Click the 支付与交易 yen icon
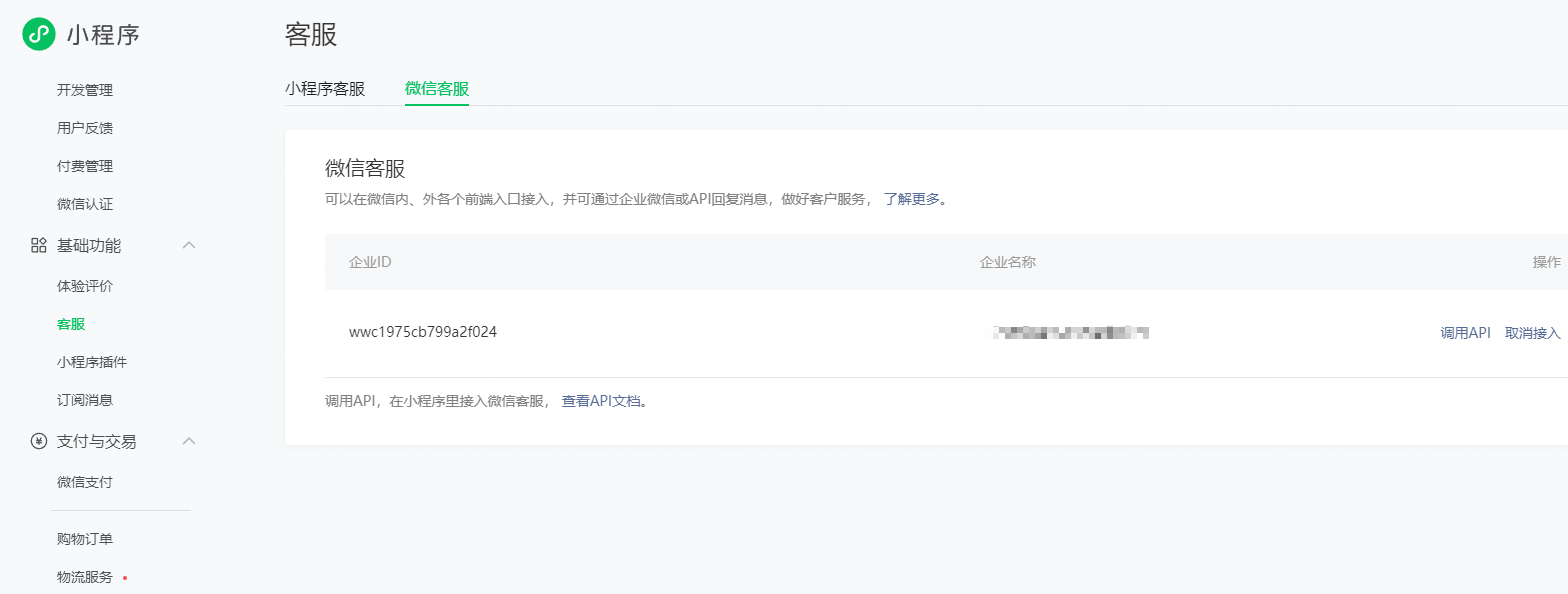The image size is (1568, 594). point(39,441)
